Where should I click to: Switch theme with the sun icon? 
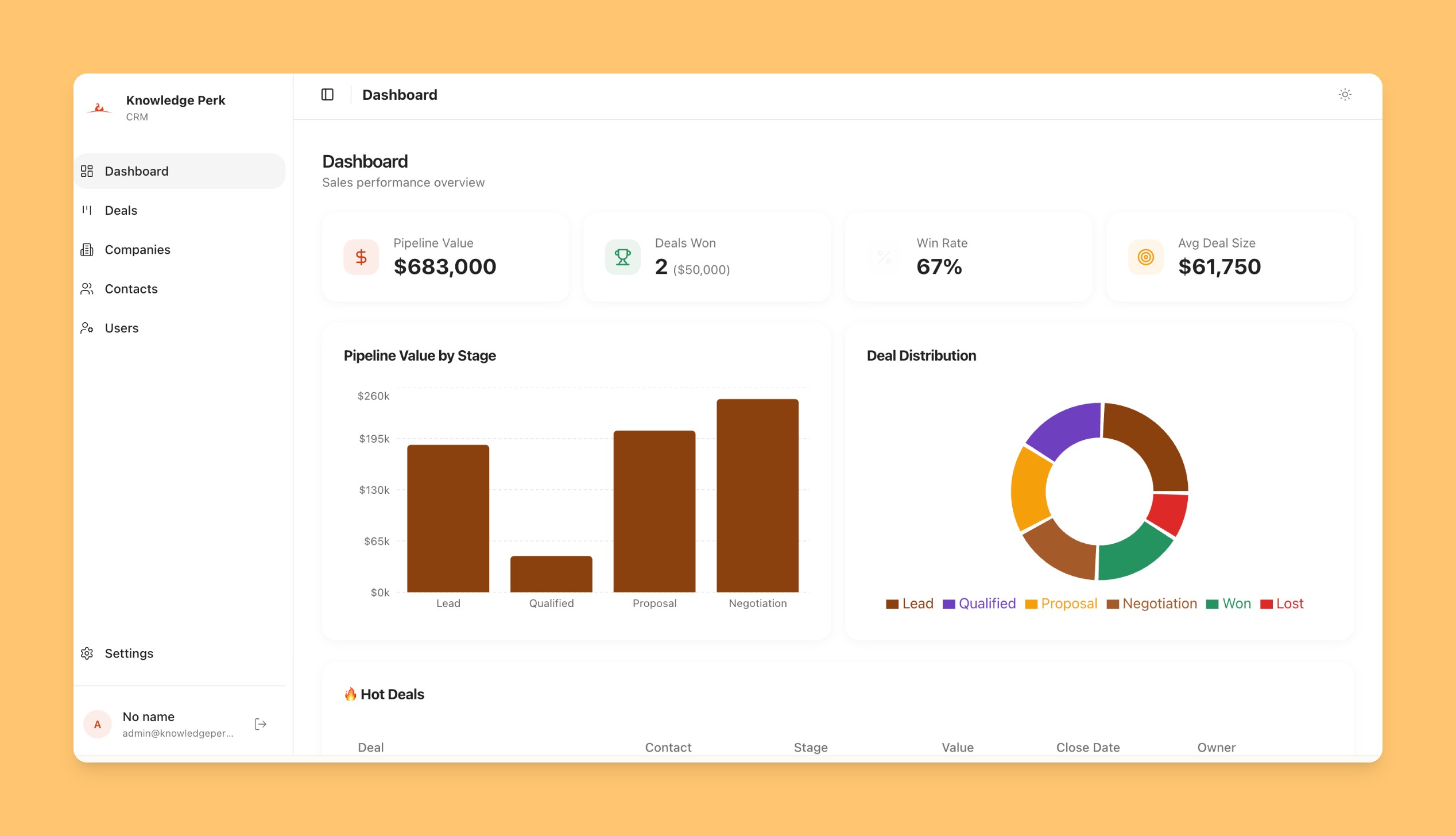(1345, 95)
